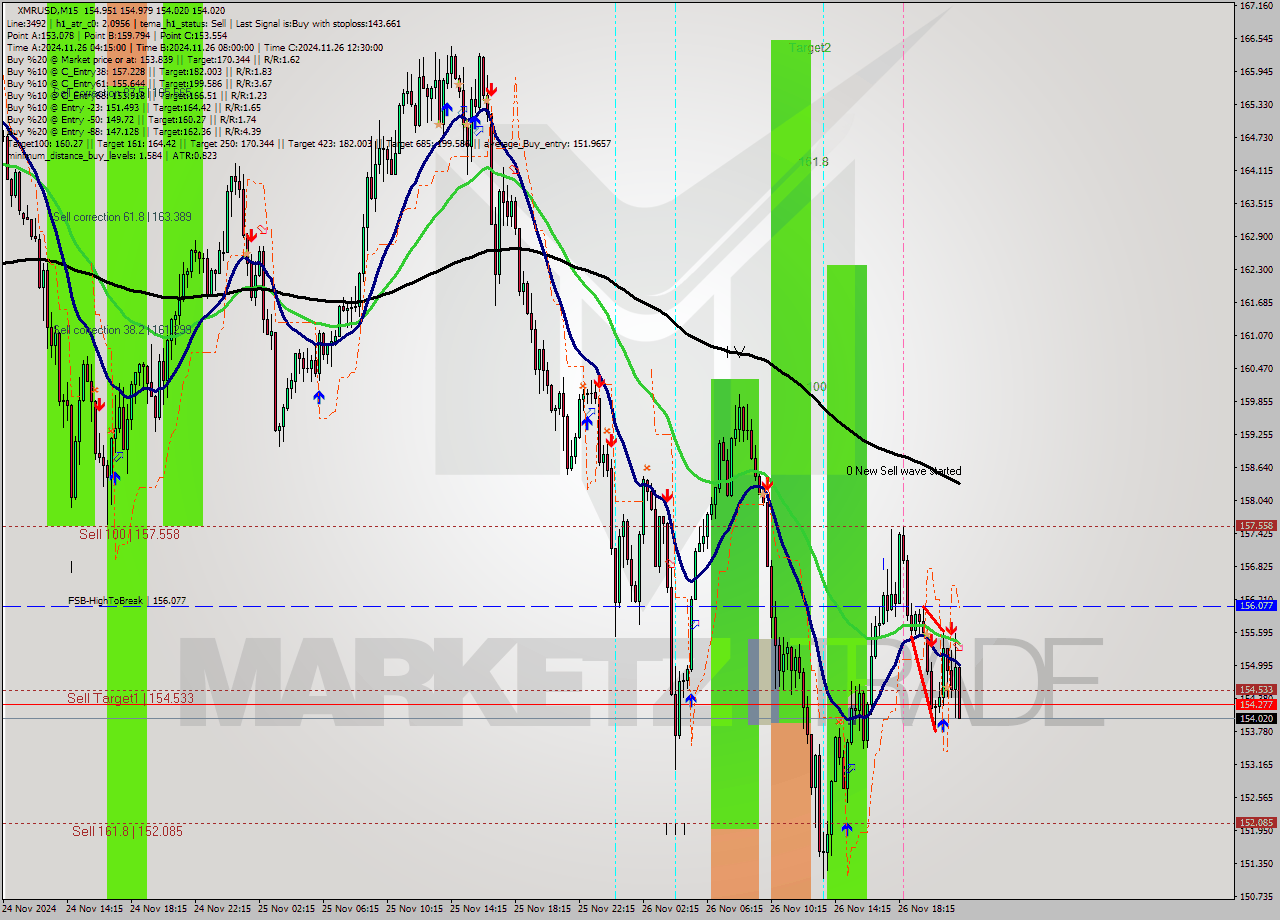Click the red 154.533 price tag

[1256, 690]
